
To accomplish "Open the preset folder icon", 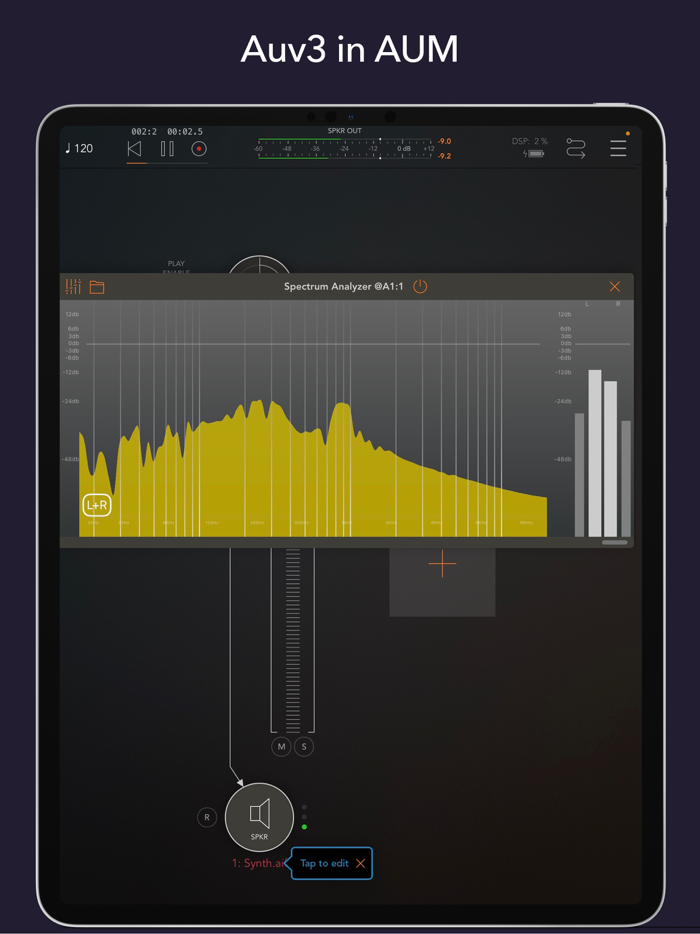I will [x=97, y=287].
